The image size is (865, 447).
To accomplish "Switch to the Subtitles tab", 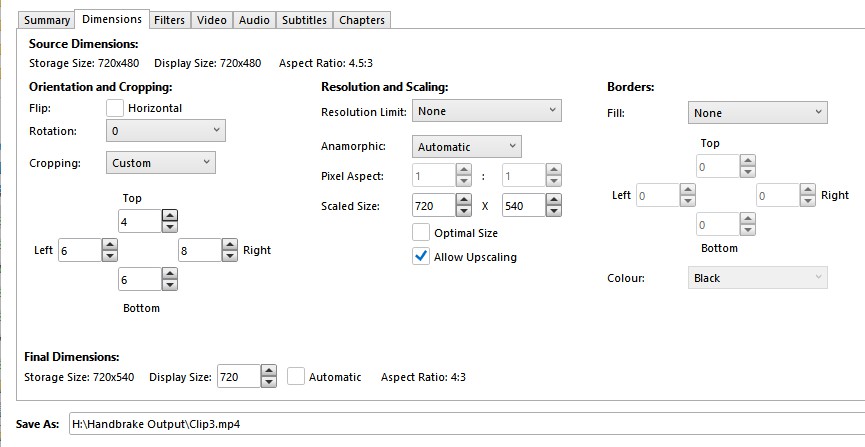I will [305, 20].
